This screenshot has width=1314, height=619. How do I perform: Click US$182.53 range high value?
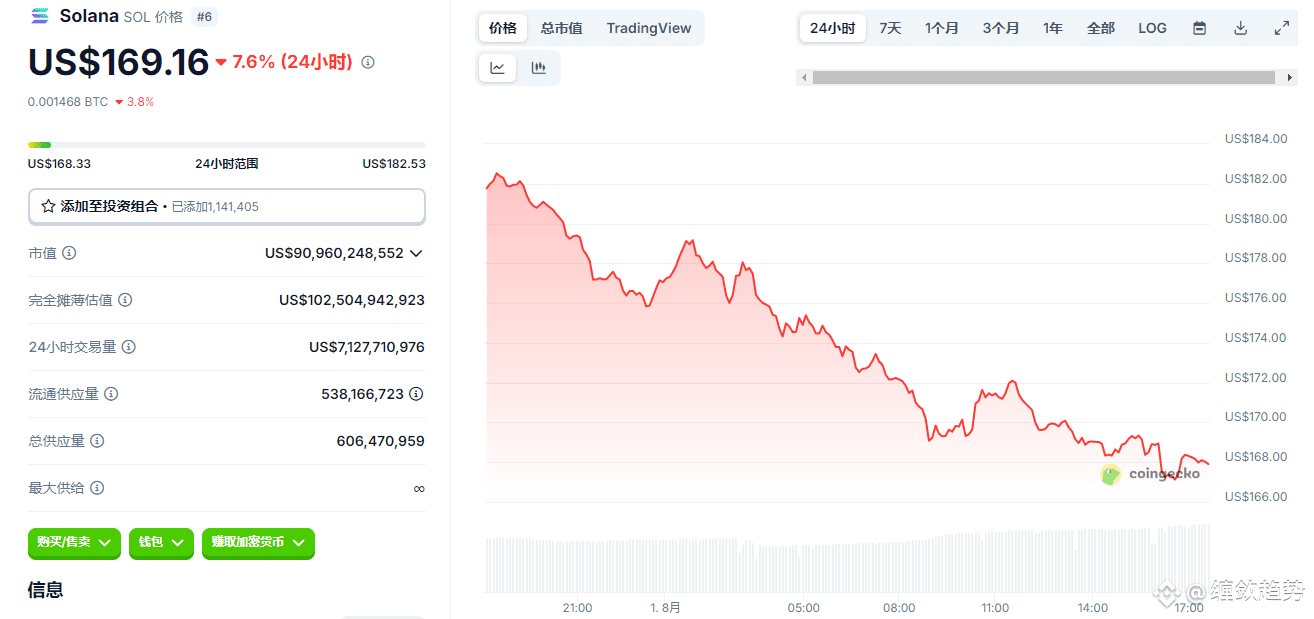coord(394,164)
